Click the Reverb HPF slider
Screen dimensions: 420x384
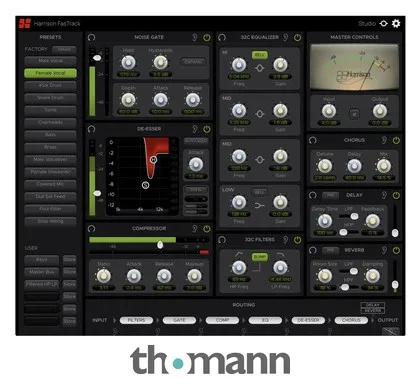pos(349,287)
